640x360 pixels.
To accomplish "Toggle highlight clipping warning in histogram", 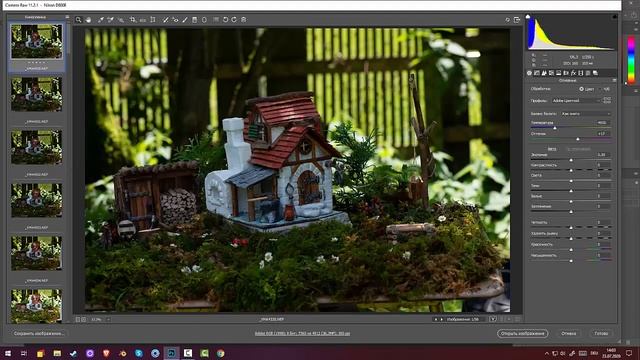I will 614,17.
